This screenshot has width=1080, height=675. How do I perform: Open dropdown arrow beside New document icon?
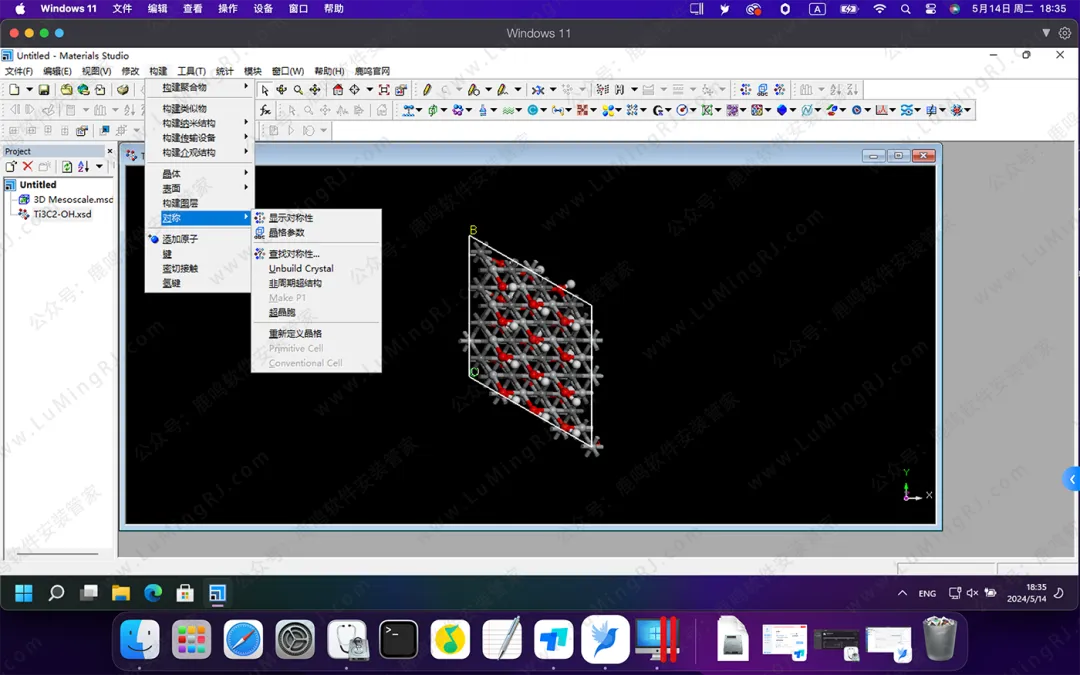coord(29,90)
